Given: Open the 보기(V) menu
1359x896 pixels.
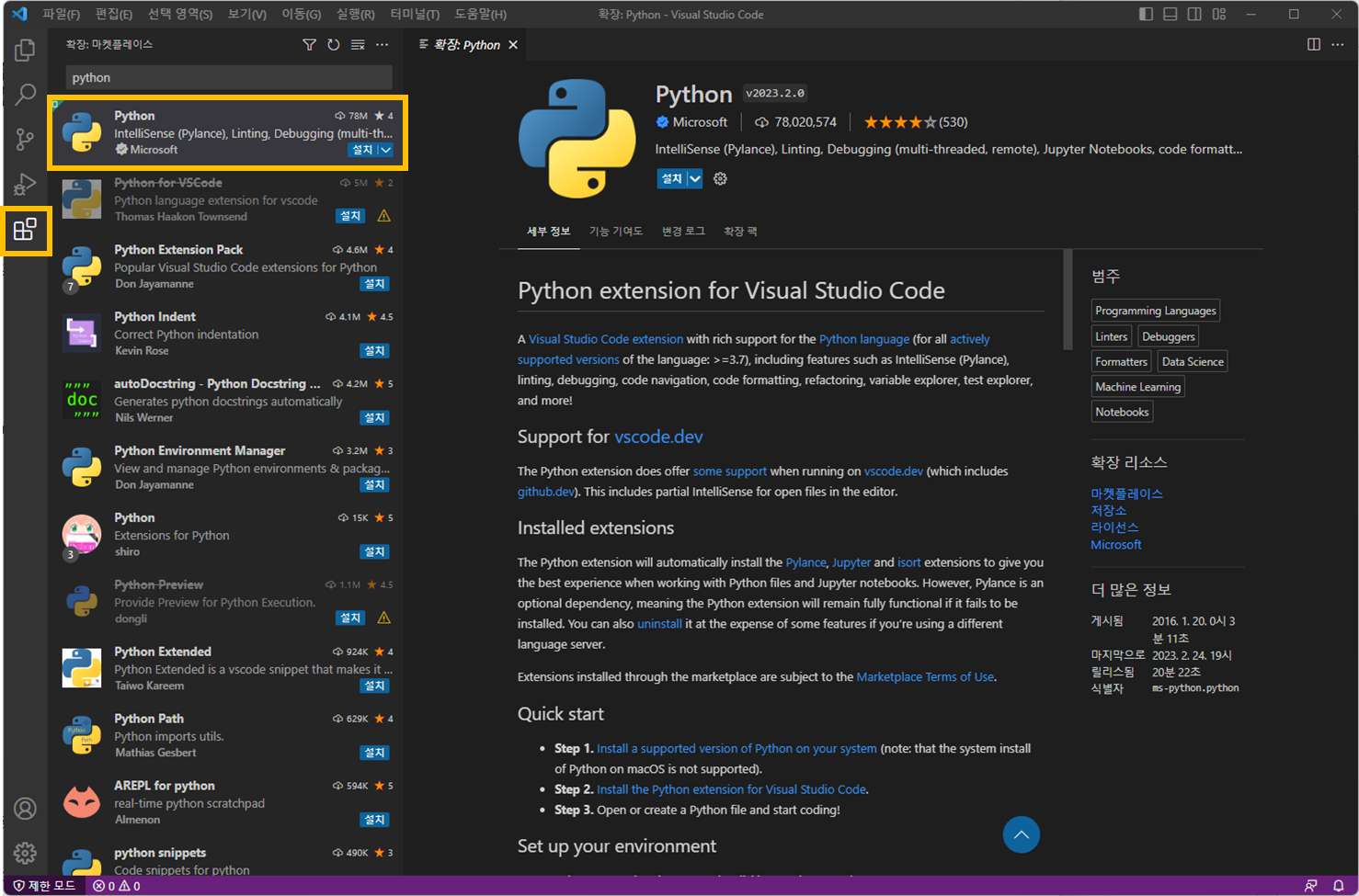Looking at the screenshot, I should 247,14.
